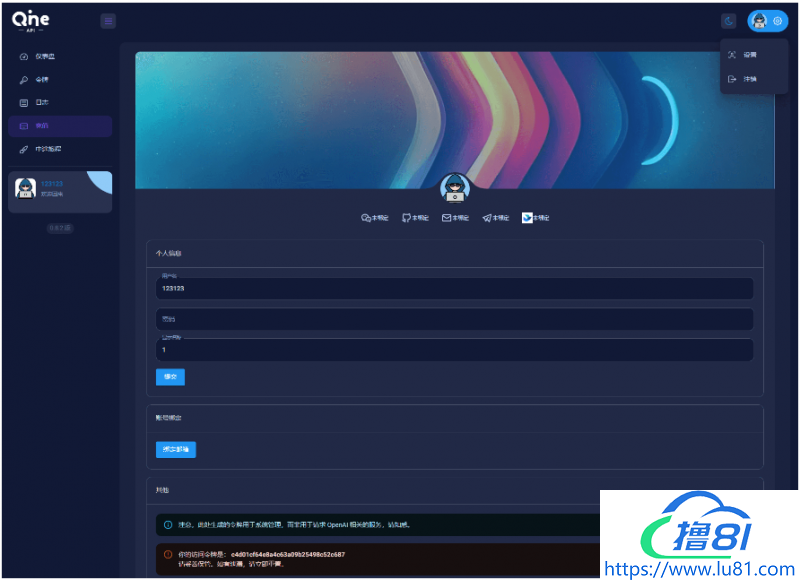Click the Lark binding icon
800x580 pixels.
pyautogui.click(x=527, y=218)
